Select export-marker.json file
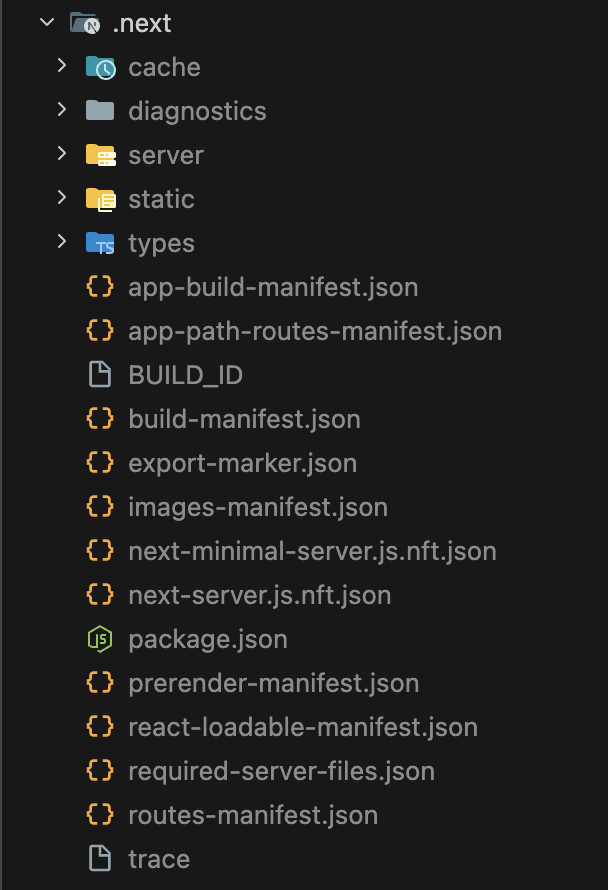 pos(242,463)
